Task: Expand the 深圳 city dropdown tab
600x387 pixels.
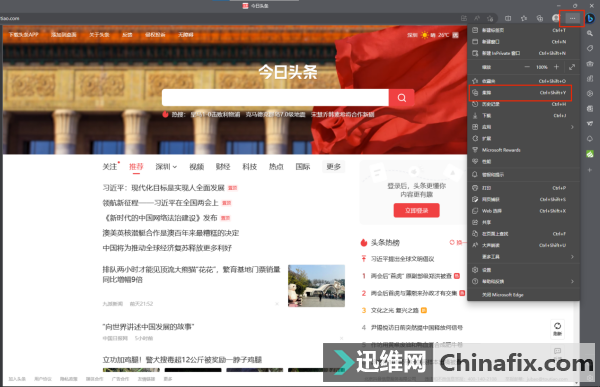Action: (x=166, y=167)
